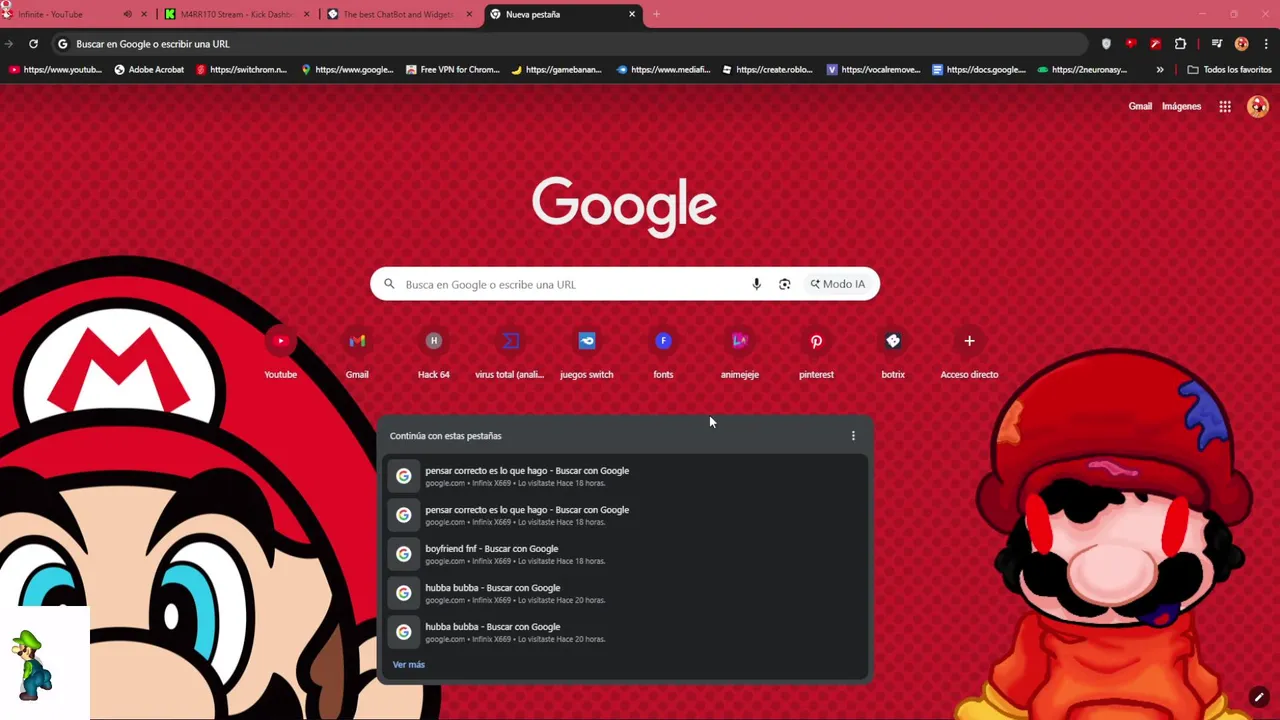Viewport: 1280px width, 720px height.
Task: Open the vocalremover bookmark
Action: [x=873, y=70]
